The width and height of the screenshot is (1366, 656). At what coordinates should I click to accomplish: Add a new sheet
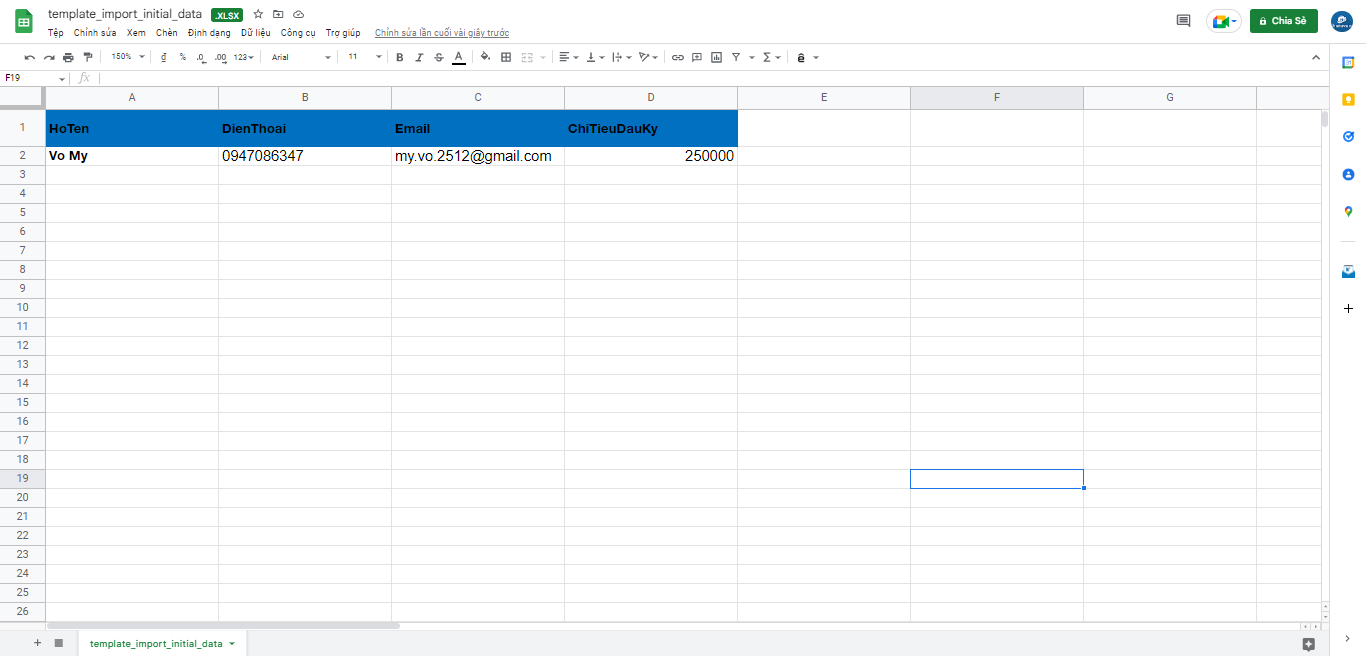[37, 643]
